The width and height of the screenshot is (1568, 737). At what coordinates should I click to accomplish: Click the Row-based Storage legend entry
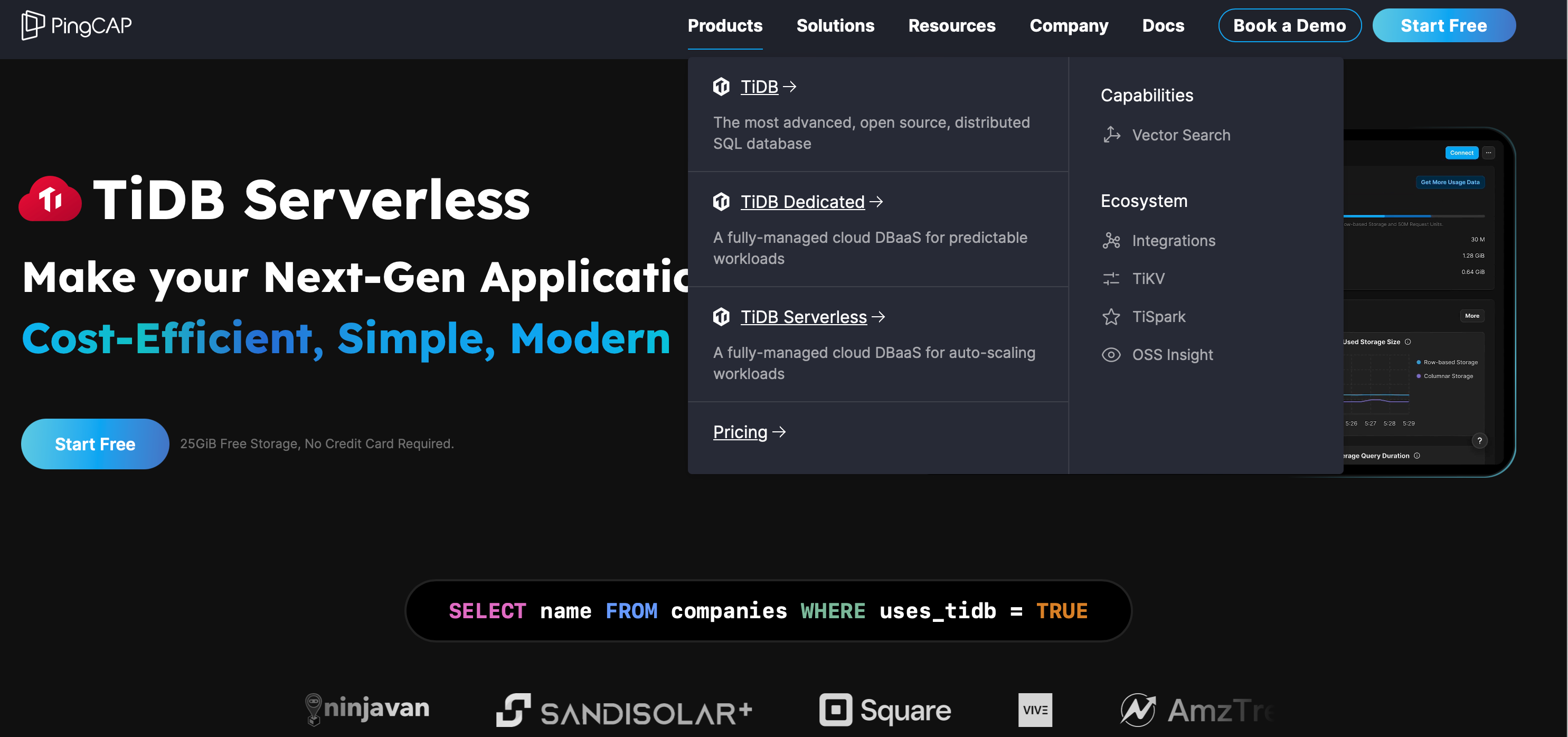[x=1447, y=362]
